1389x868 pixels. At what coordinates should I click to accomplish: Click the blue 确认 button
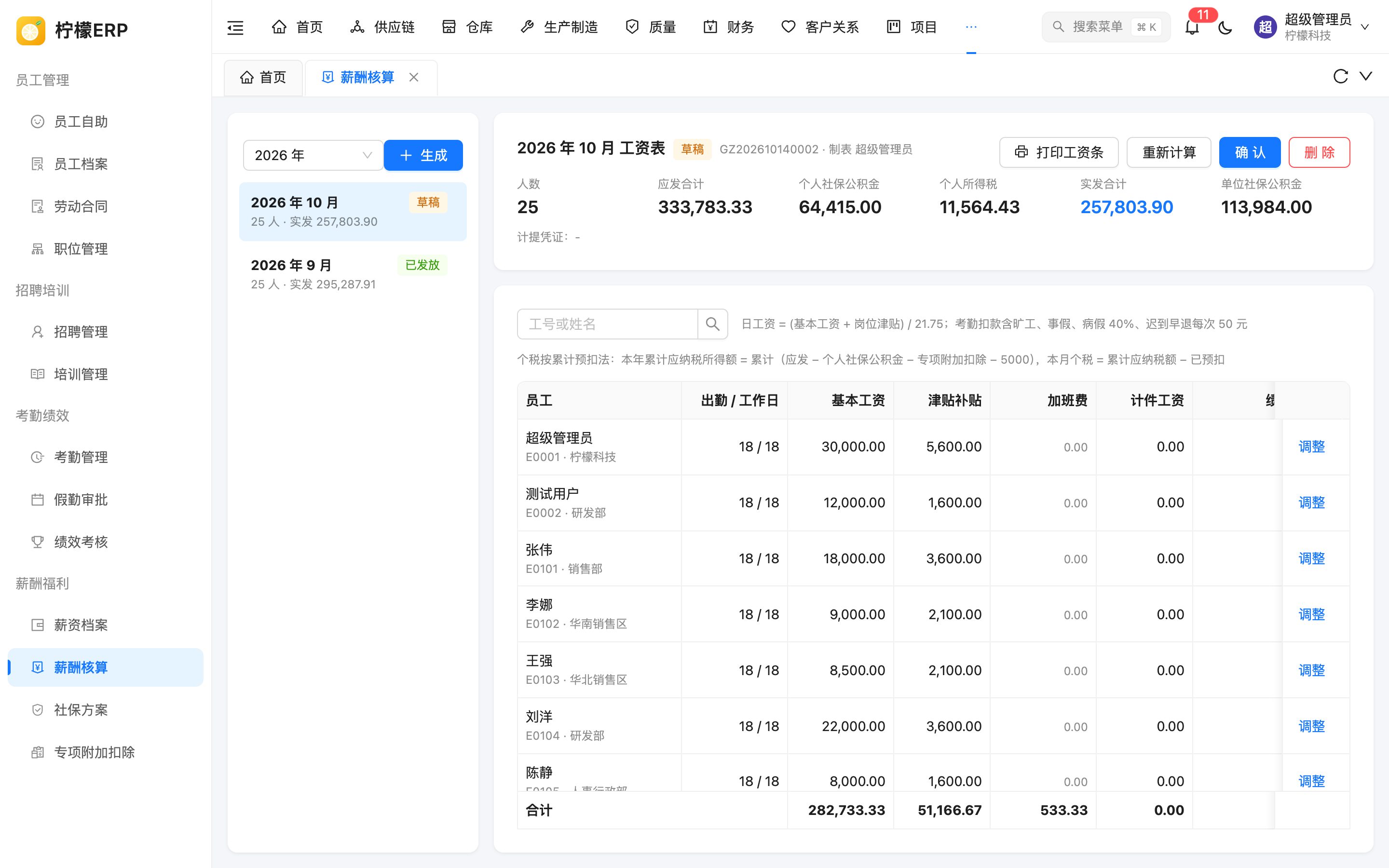[x=1250, y=152]
